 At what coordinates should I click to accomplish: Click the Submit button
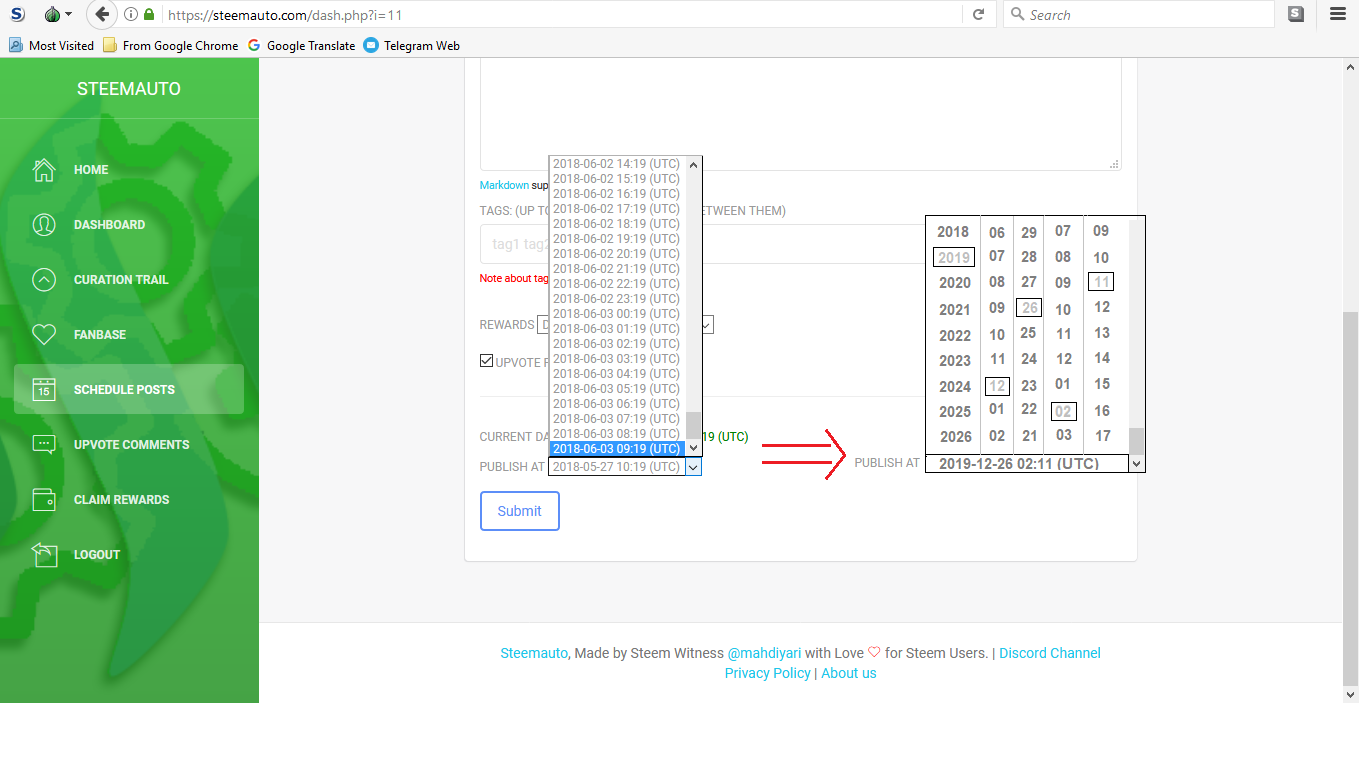tap(520, 511)
